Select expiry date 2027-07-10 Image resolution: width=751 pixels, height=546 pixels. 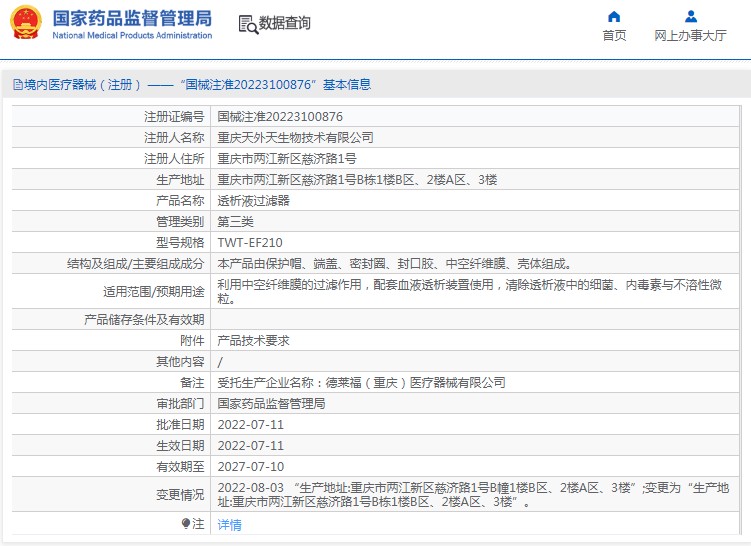[x=250, y=467]
